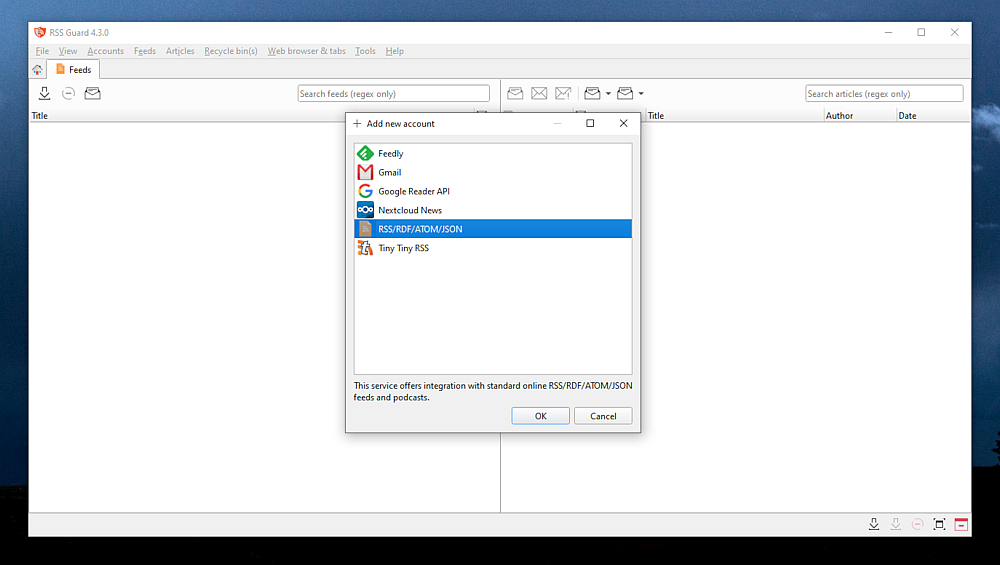
Task: Sort articles by the Title column header
Action: (x=656, y=115)
